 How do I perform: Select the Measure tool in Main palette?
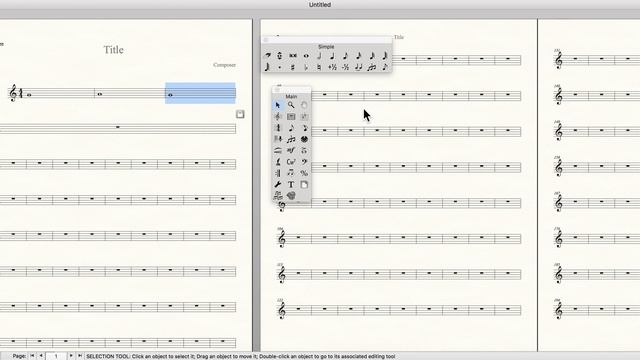291,117
